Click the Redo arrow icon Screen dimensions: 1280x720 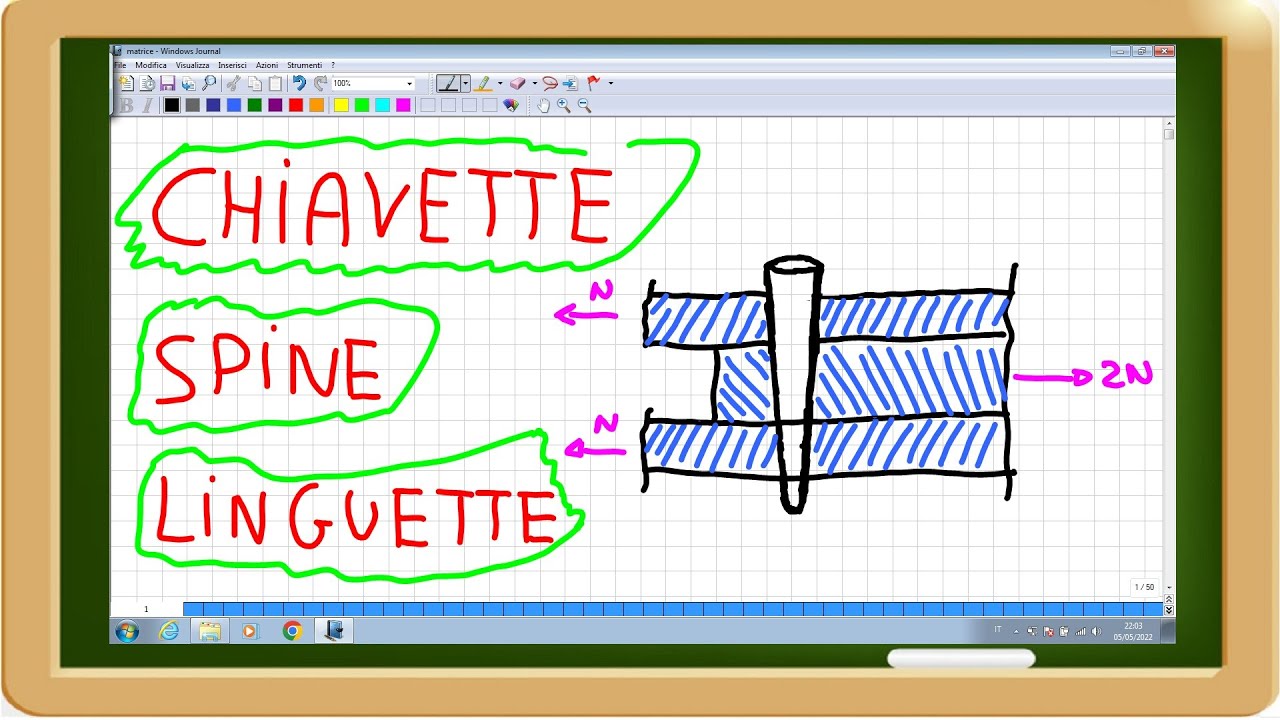pos(320,83)
